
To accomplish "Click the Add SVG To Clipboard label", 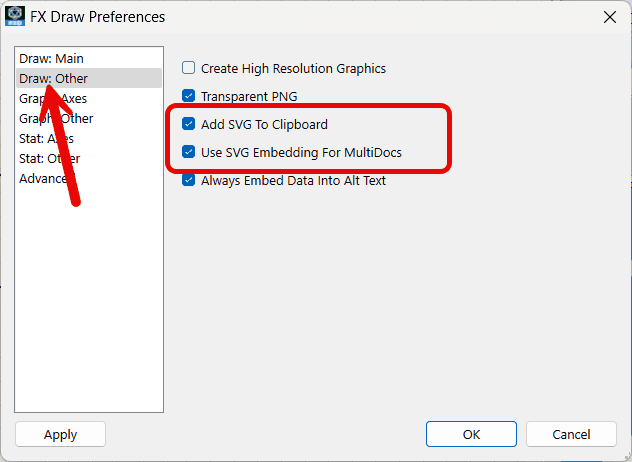I will pyautogui.click(x=264, y=125).
